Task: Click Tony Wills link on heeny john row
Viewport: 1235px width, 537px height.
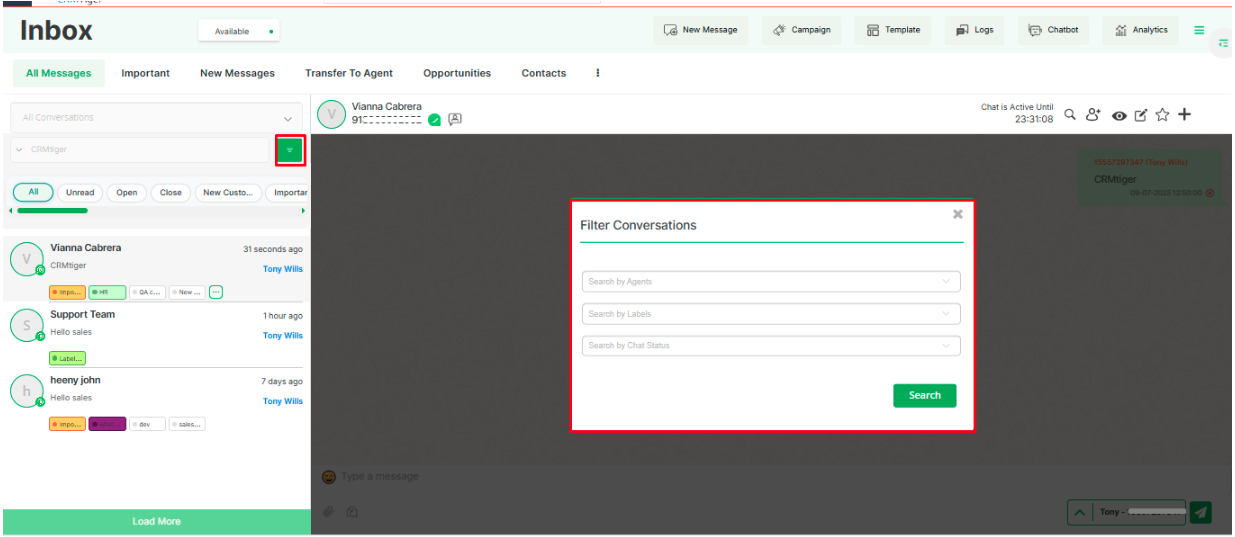Action: [x=283, y=401]
